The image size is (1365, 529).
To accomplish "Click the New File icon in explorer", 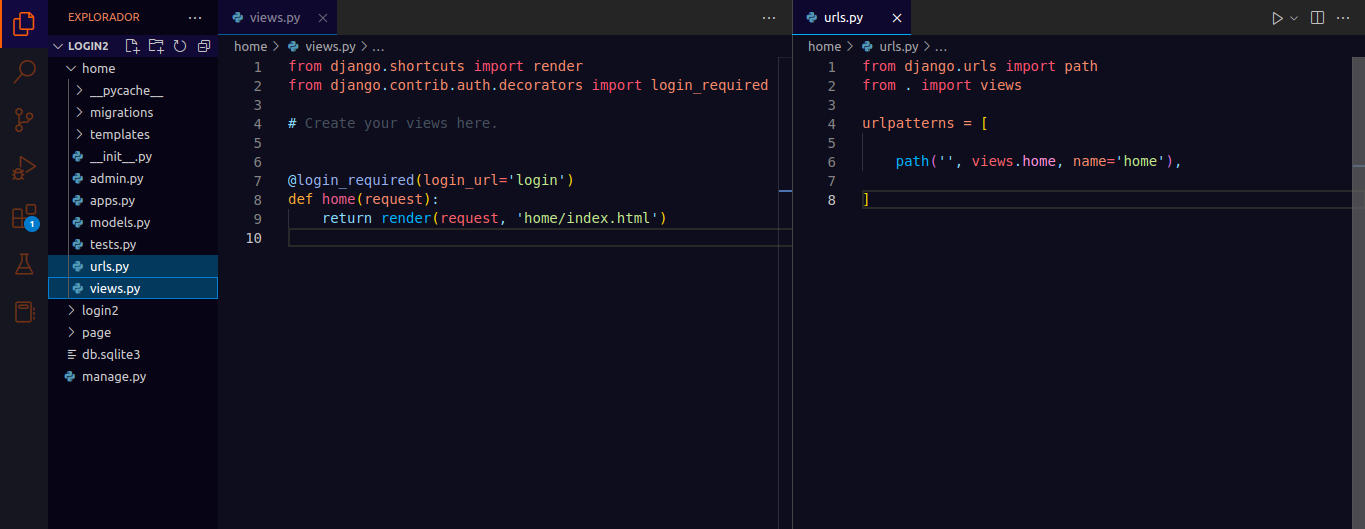I will click(x=132, y=46).
